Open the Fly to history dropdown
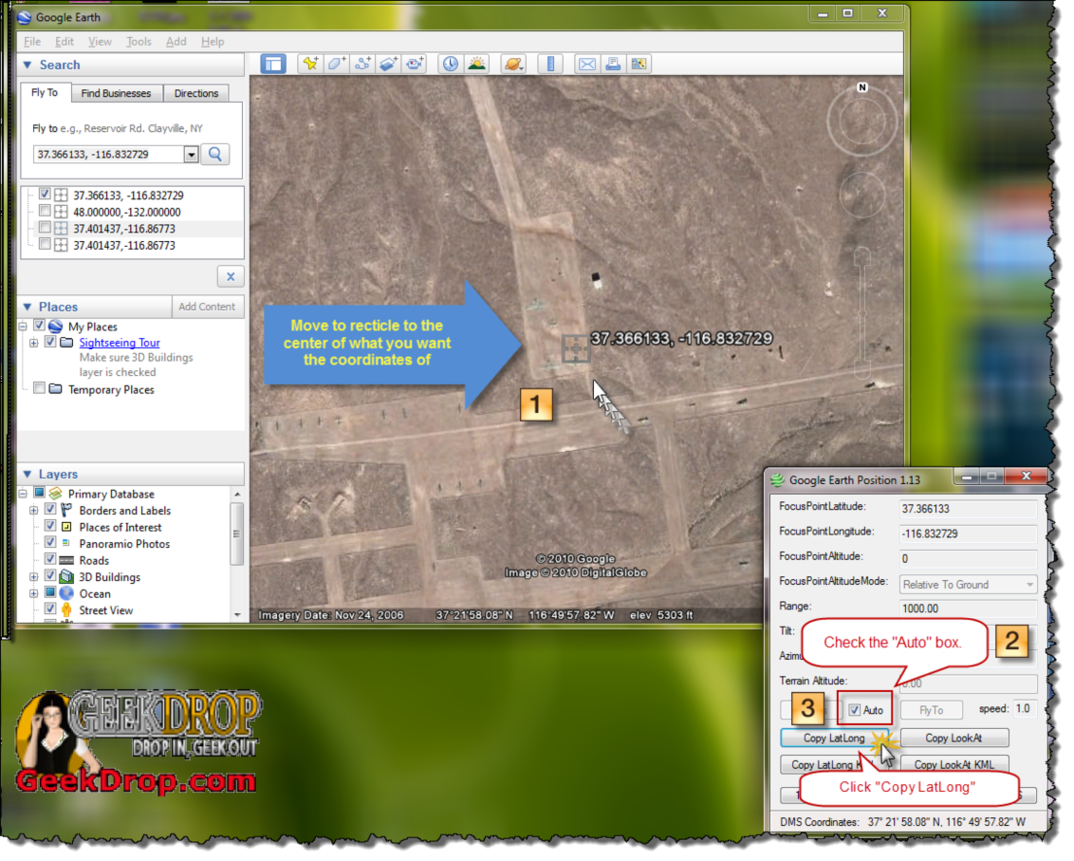 coord(191,154)
